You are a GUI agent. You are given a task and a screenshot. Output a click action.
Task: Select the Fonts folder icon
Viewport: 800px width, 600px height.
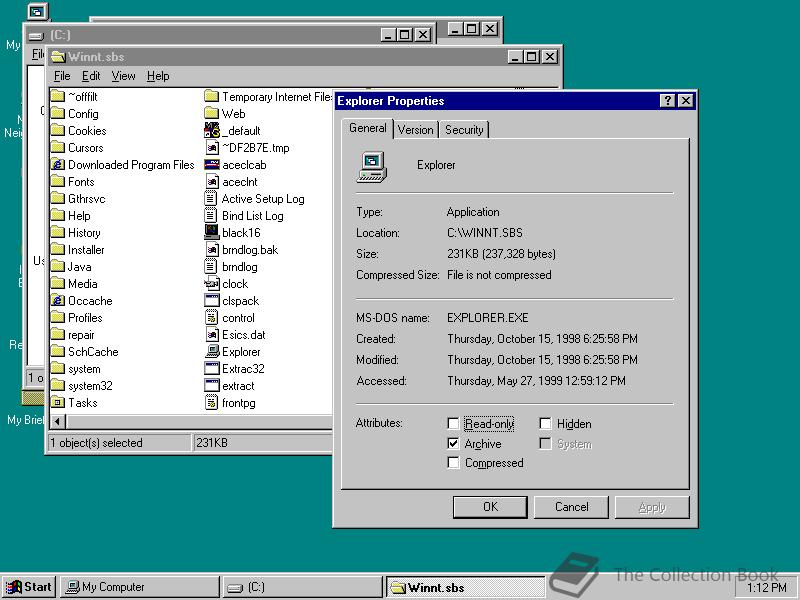(58, 182)
